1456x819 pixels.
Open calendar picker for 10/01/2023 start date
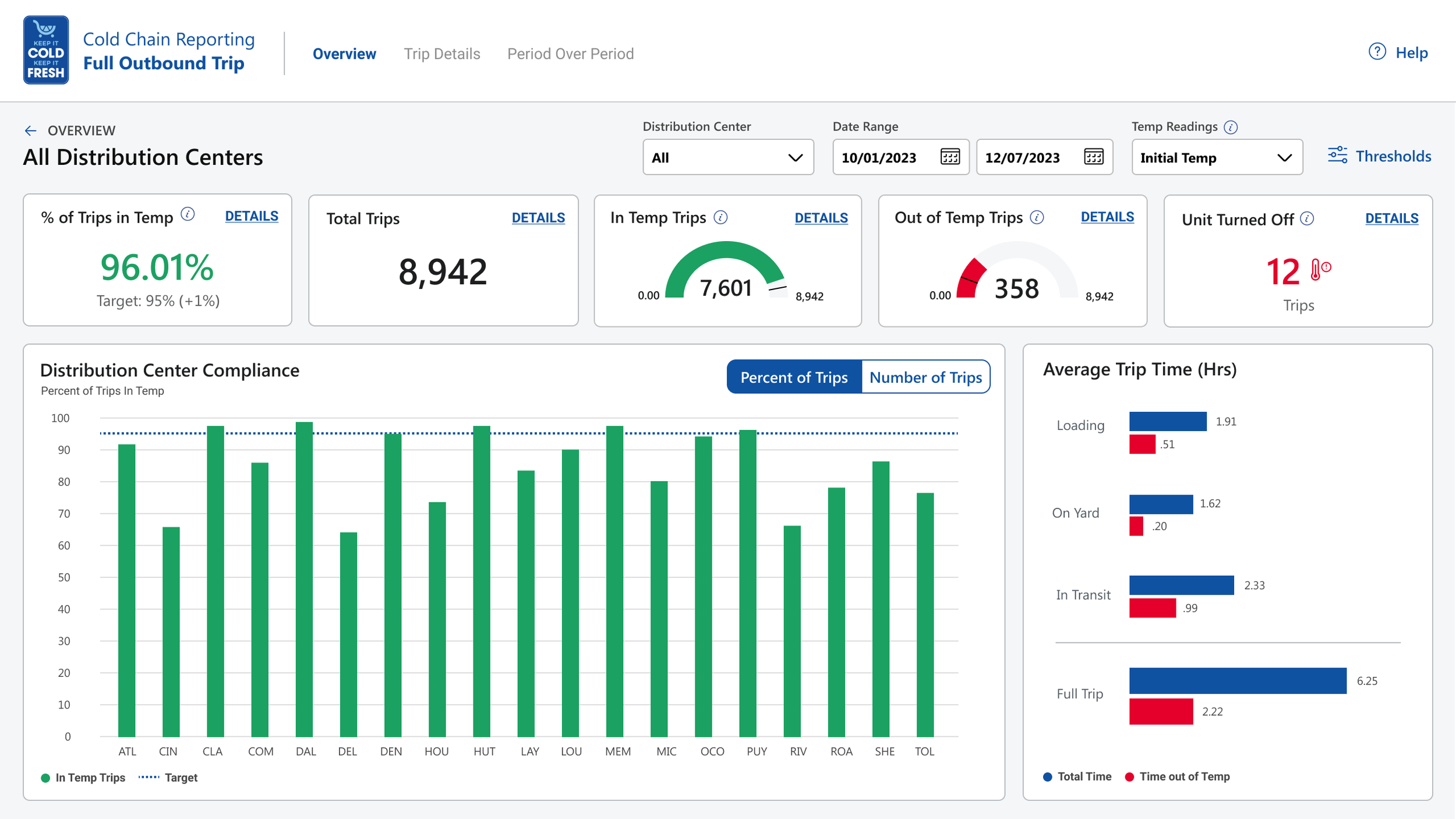pos(950,157)
